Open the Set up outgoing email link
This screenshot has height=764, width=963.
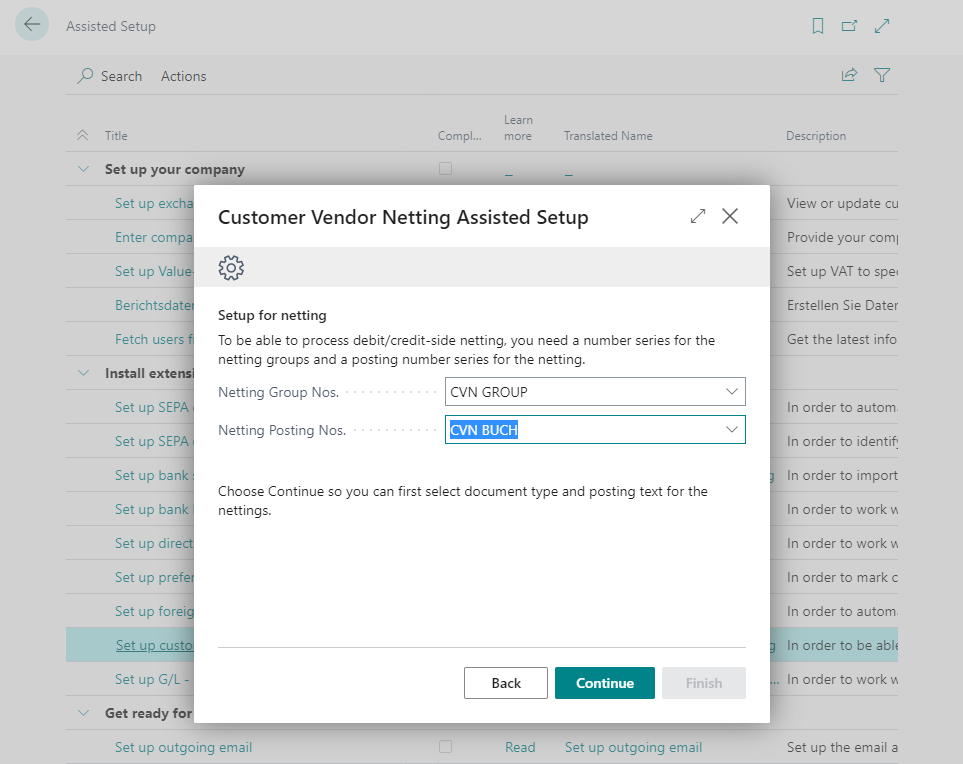tap(183, 747)
